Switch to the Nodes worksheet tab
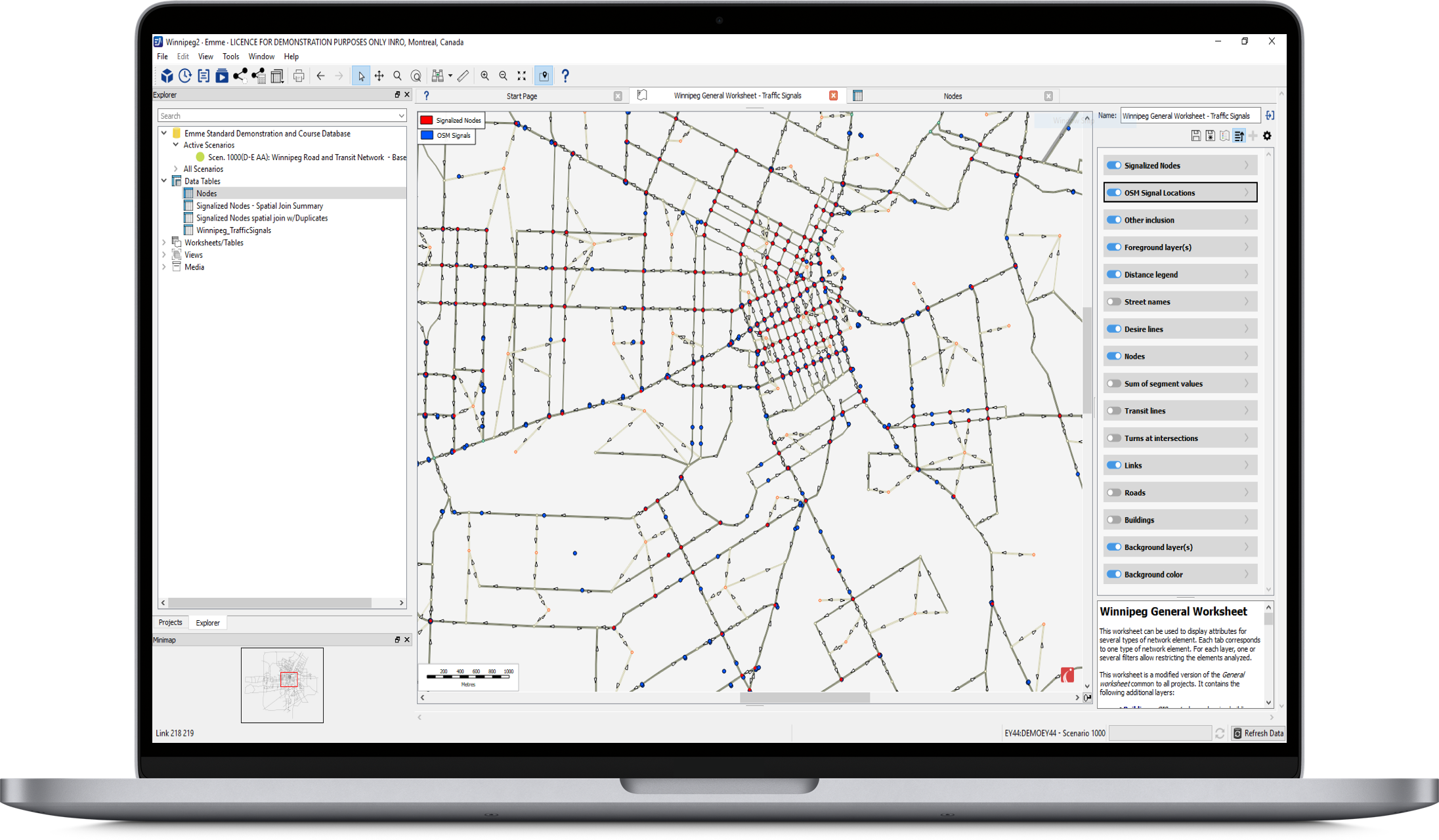The image size is (1439, 840). coord(952,95)
